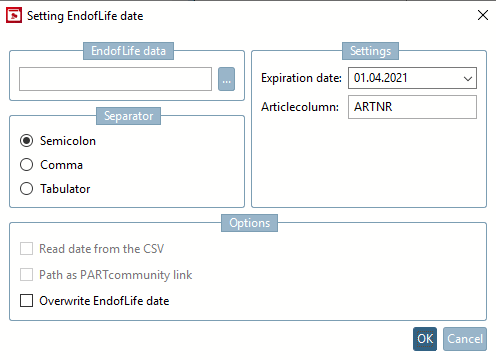Close the Setting EndofLife date dialog
This screenshot has height=360, width=496.
tap(483, 15)
